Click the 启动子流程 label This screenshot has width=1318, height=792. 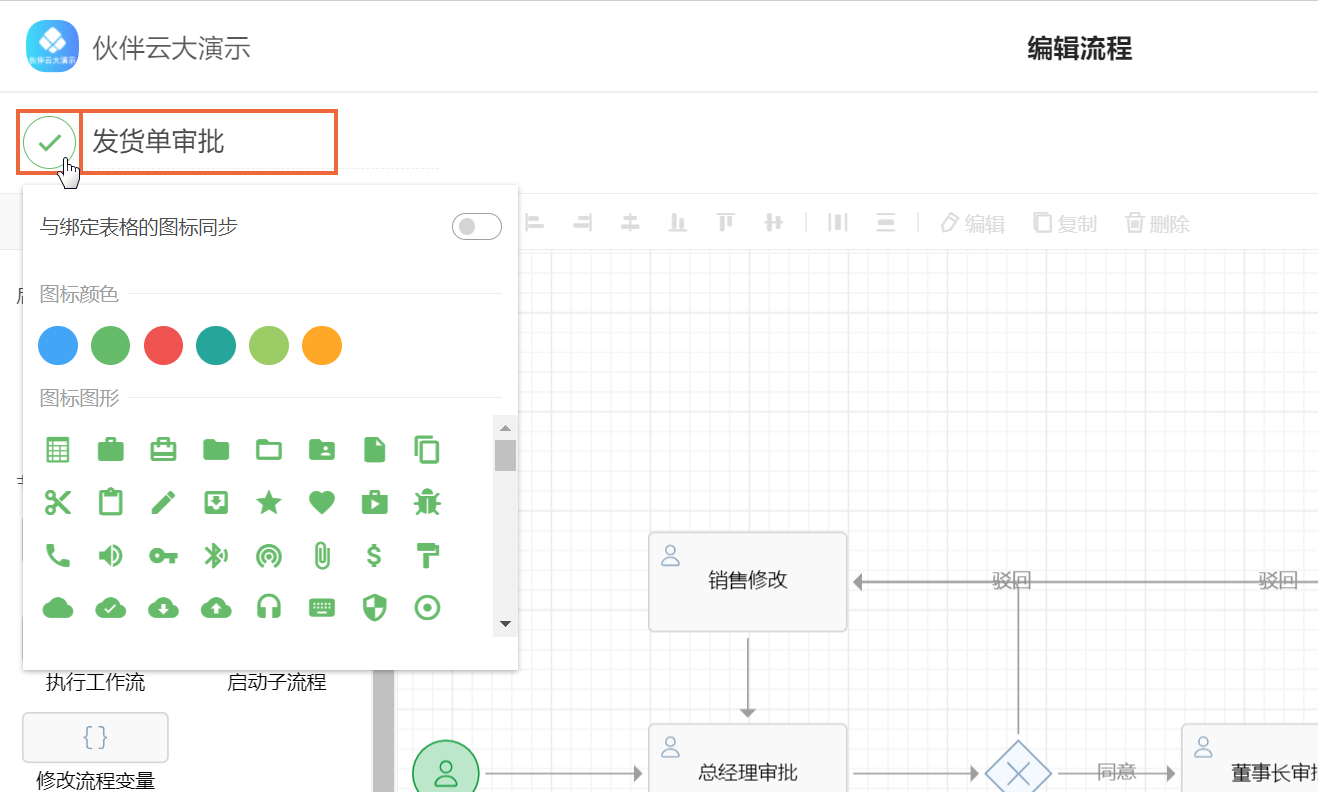coord(277,682)
